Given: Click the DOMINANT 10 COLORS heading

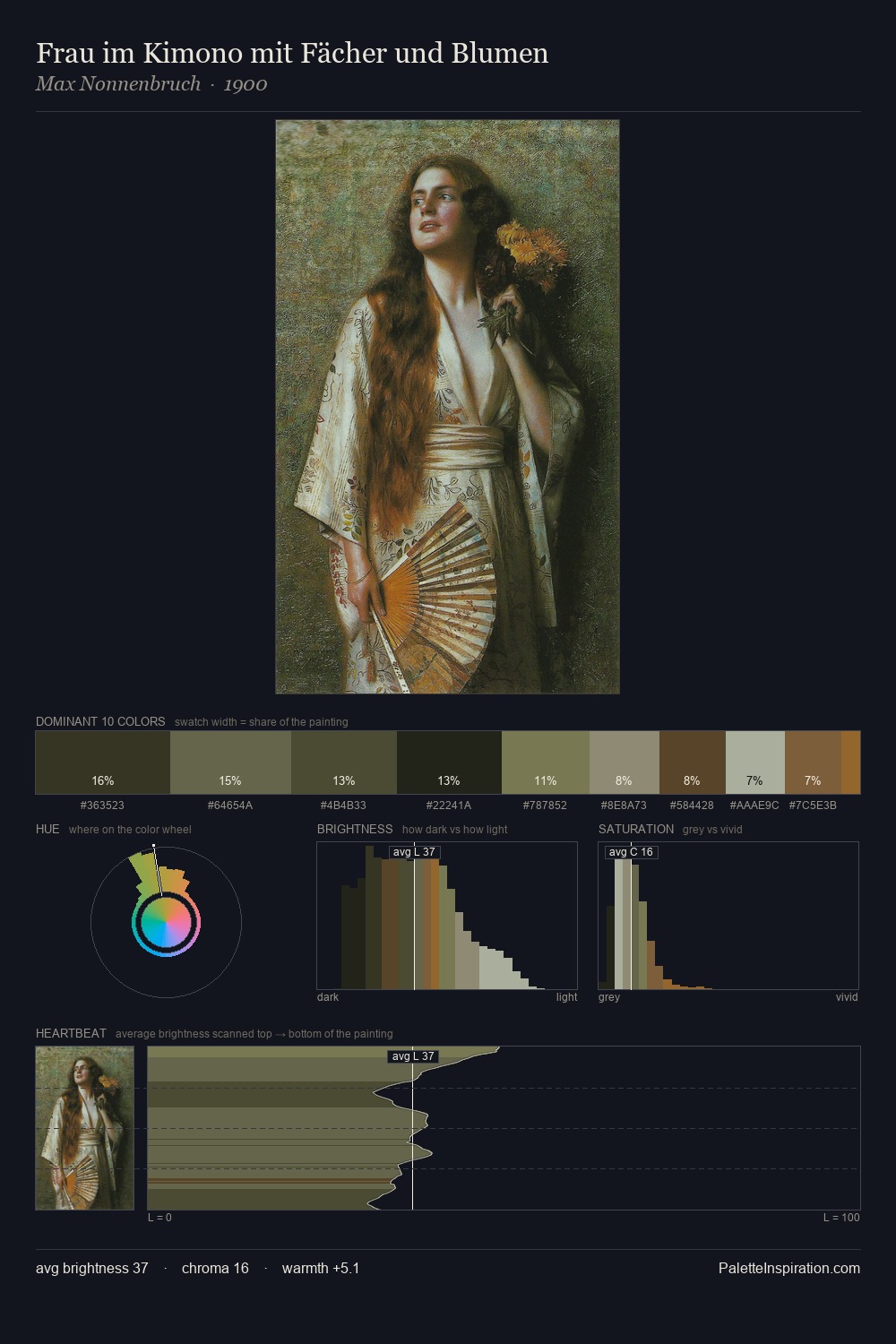Looking at the screenshot, I should pyautogui.click(x=100, y=721).
